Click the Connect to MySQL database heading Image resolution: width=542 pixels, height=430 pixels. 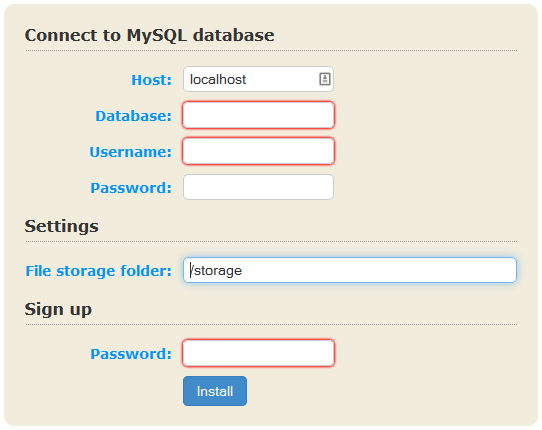[149, 36]
